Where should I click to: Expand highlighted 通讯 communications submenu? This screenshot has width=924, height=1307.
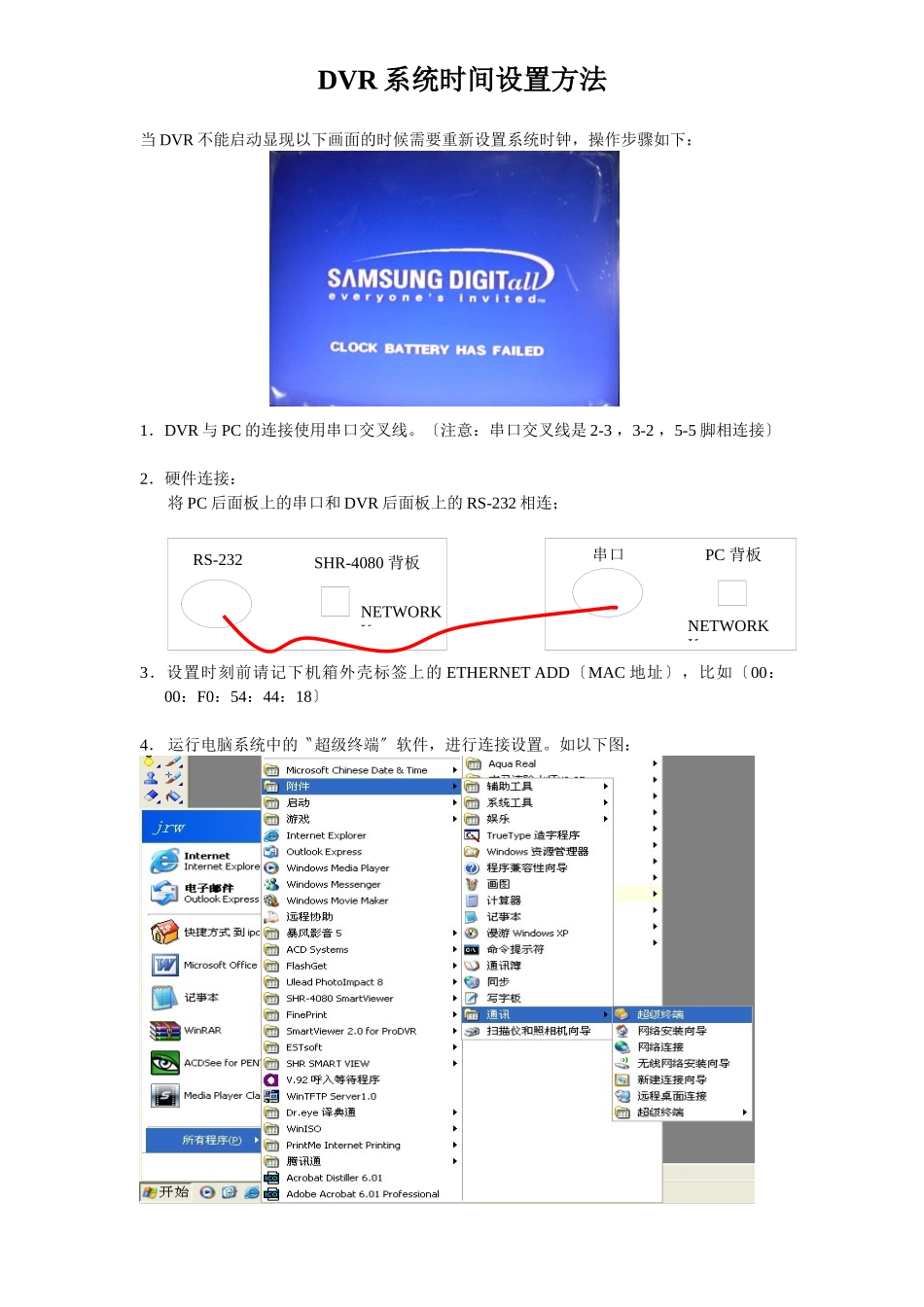537,1014
